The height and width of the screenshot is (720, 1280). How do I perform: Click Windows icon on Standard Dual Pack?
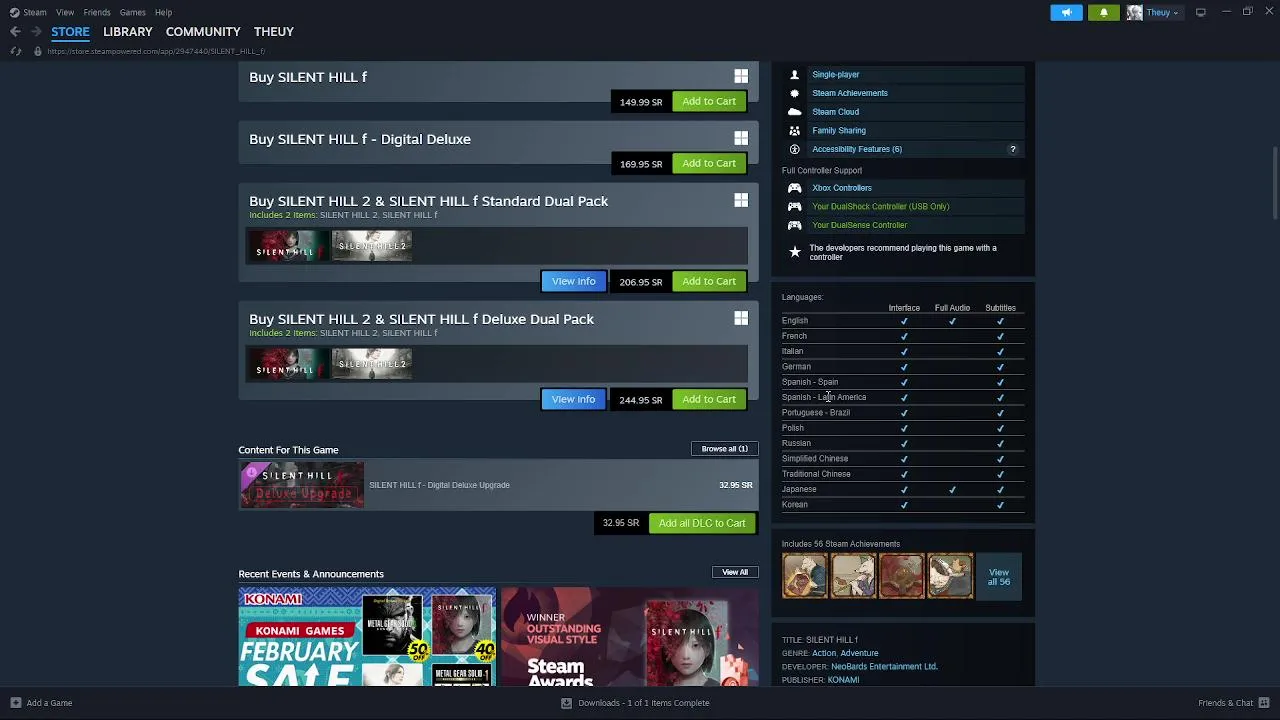[741, 201]
